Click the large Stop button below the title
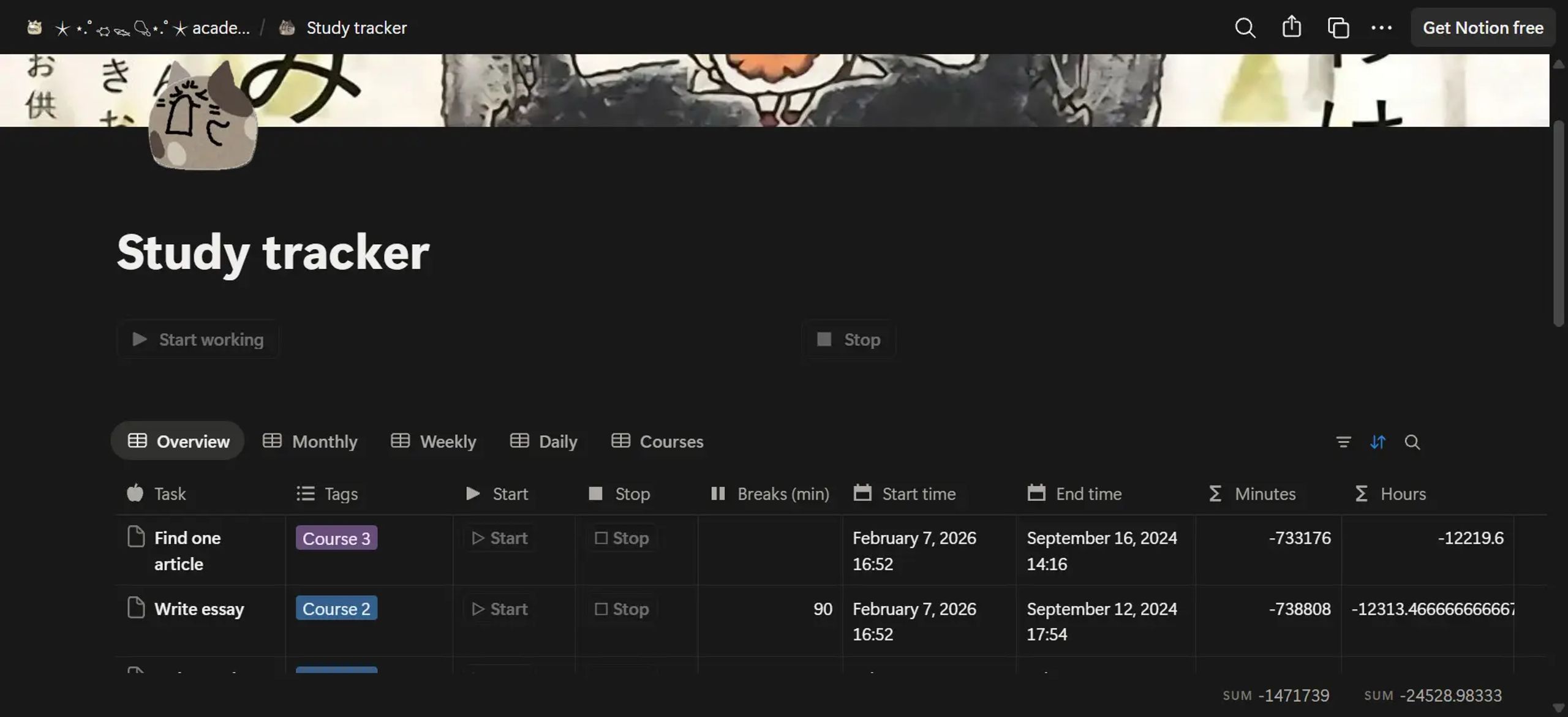This screenshot has height=717, width=1568. [849, 339]
